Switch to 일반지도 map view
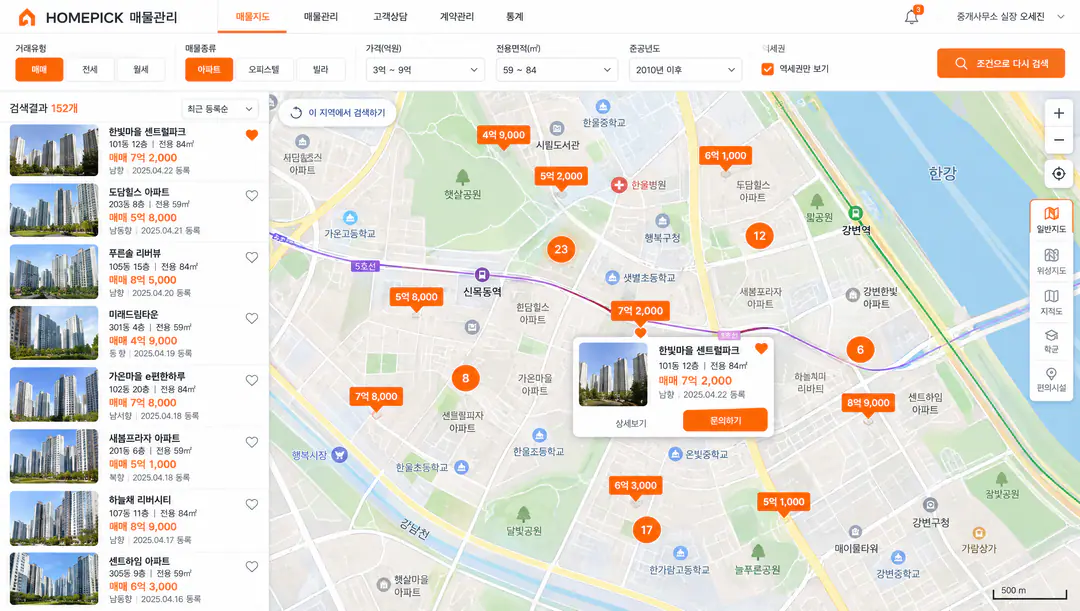 [x=1051, y=219]
